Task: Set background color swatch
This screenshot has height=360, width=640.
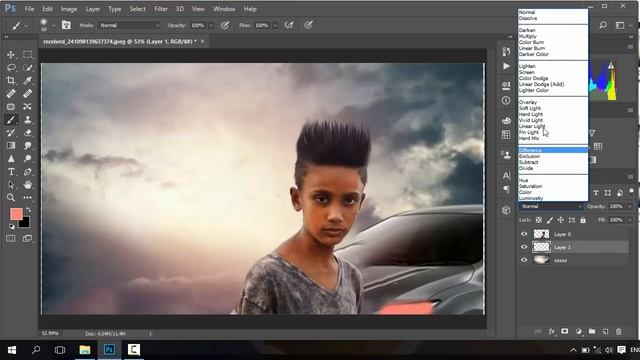Action: (x=26, y=223)
